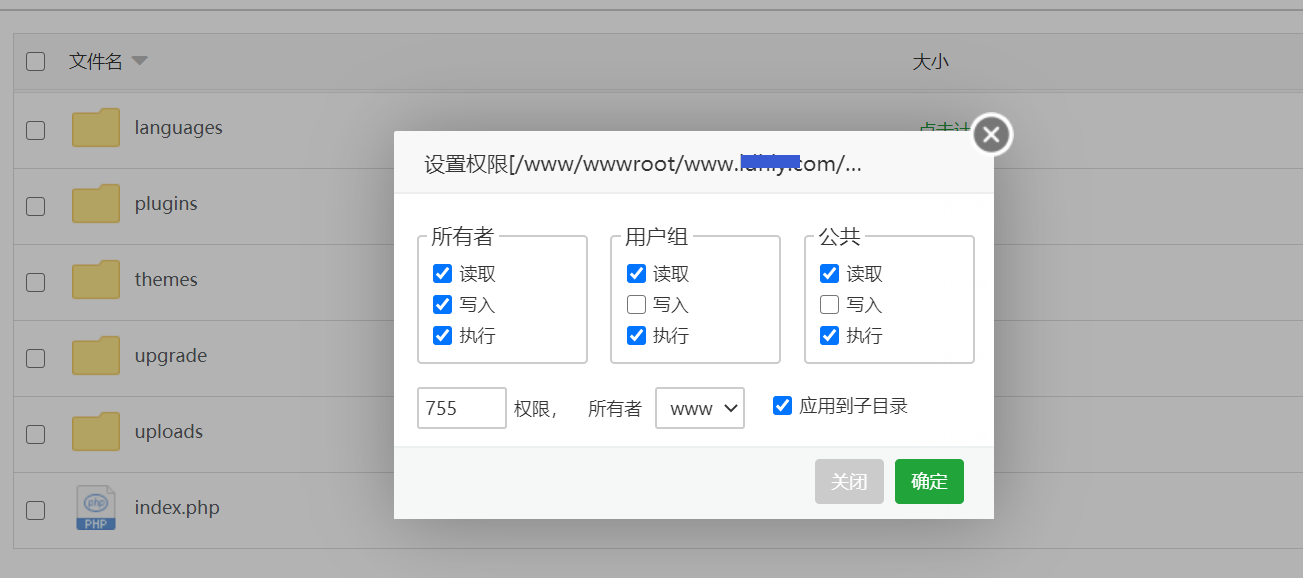The width and height of the screenshot is (1303, 578).
Task: Click the 大小 column header
Action: [x=931, y=61]
